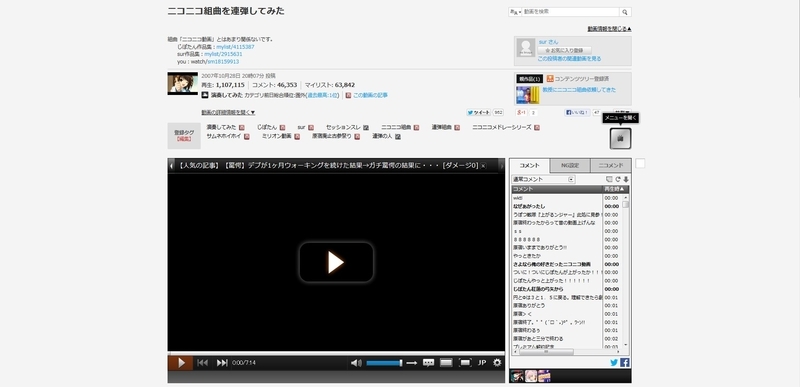Switch to the ニコメンド tab
This screenshot has height=387, width=800.
pyautogui.click(x=611, y=166)
